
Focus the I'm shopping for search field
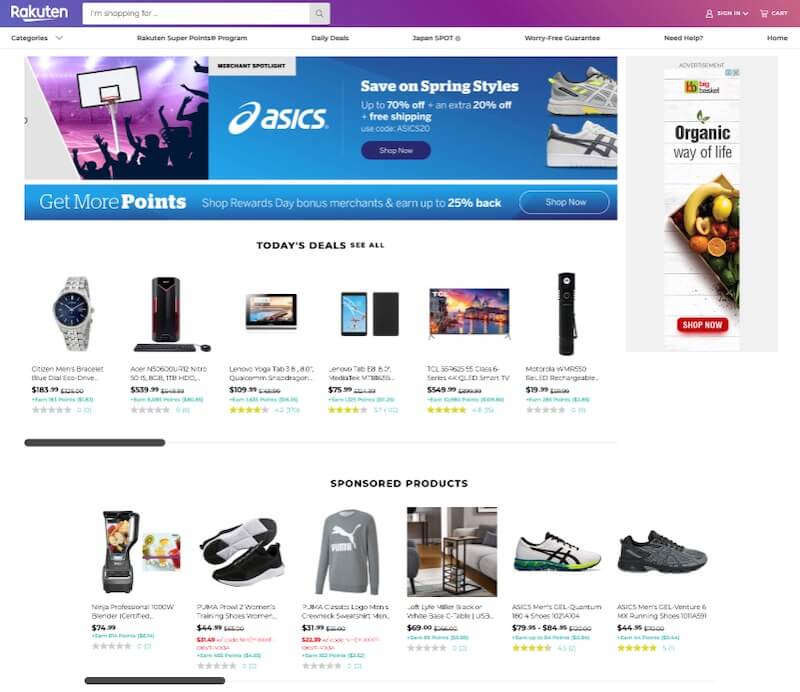tap(196, 13)
